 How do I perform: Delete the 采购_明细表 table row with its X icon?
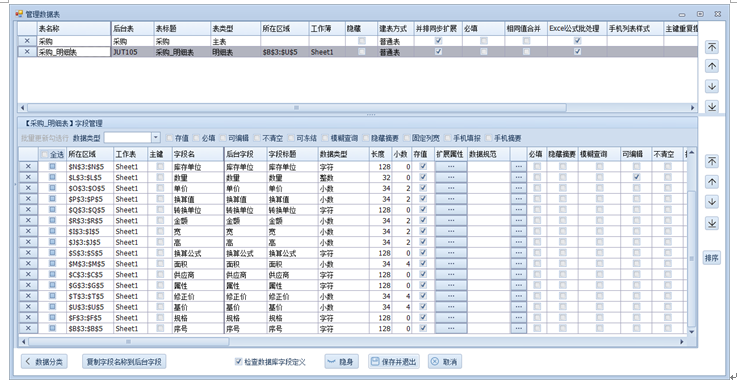(x=27, y=52)
